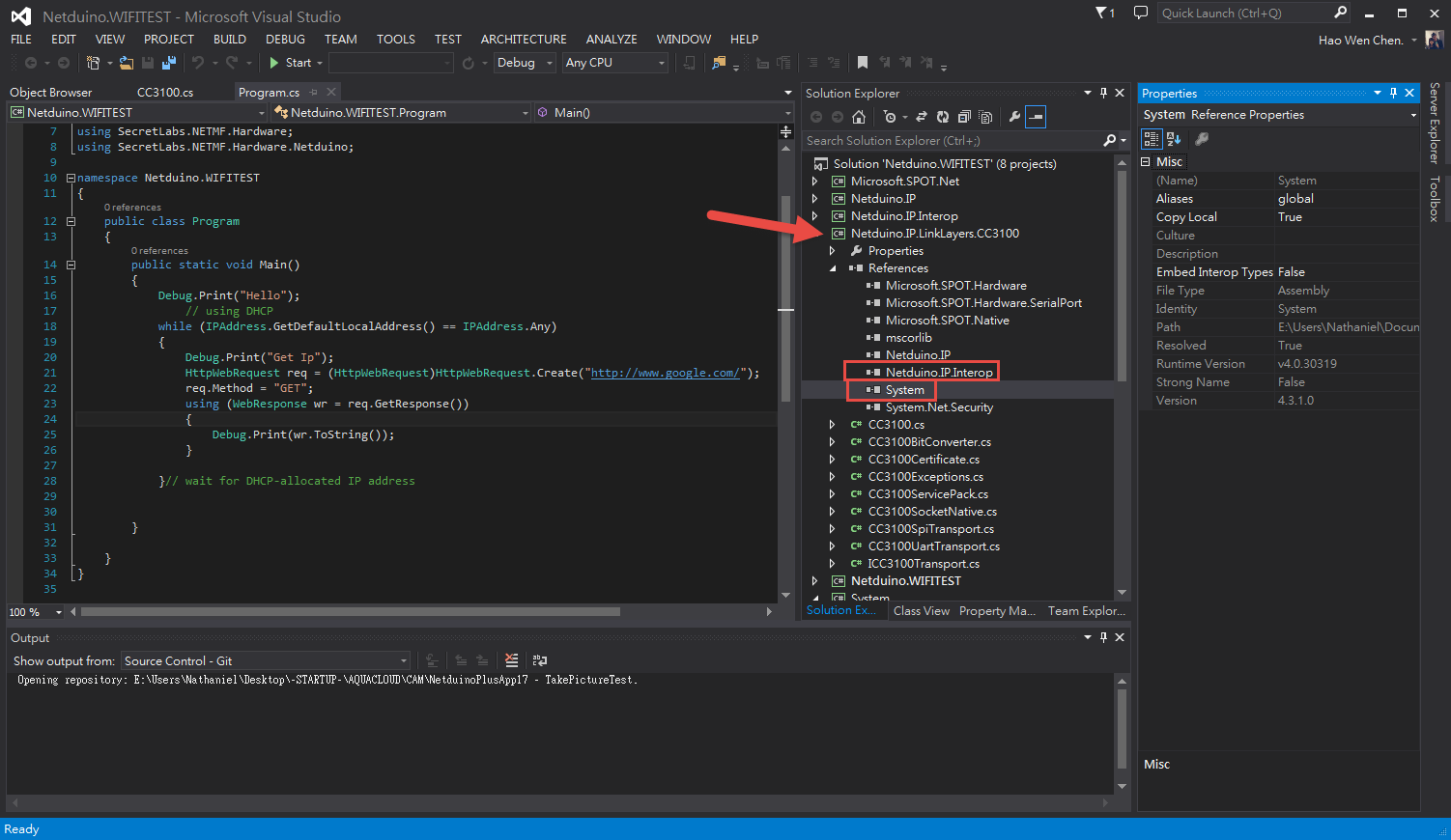
Task: Click the Pending Changes Filter clock icon
Action: [890, 117]
